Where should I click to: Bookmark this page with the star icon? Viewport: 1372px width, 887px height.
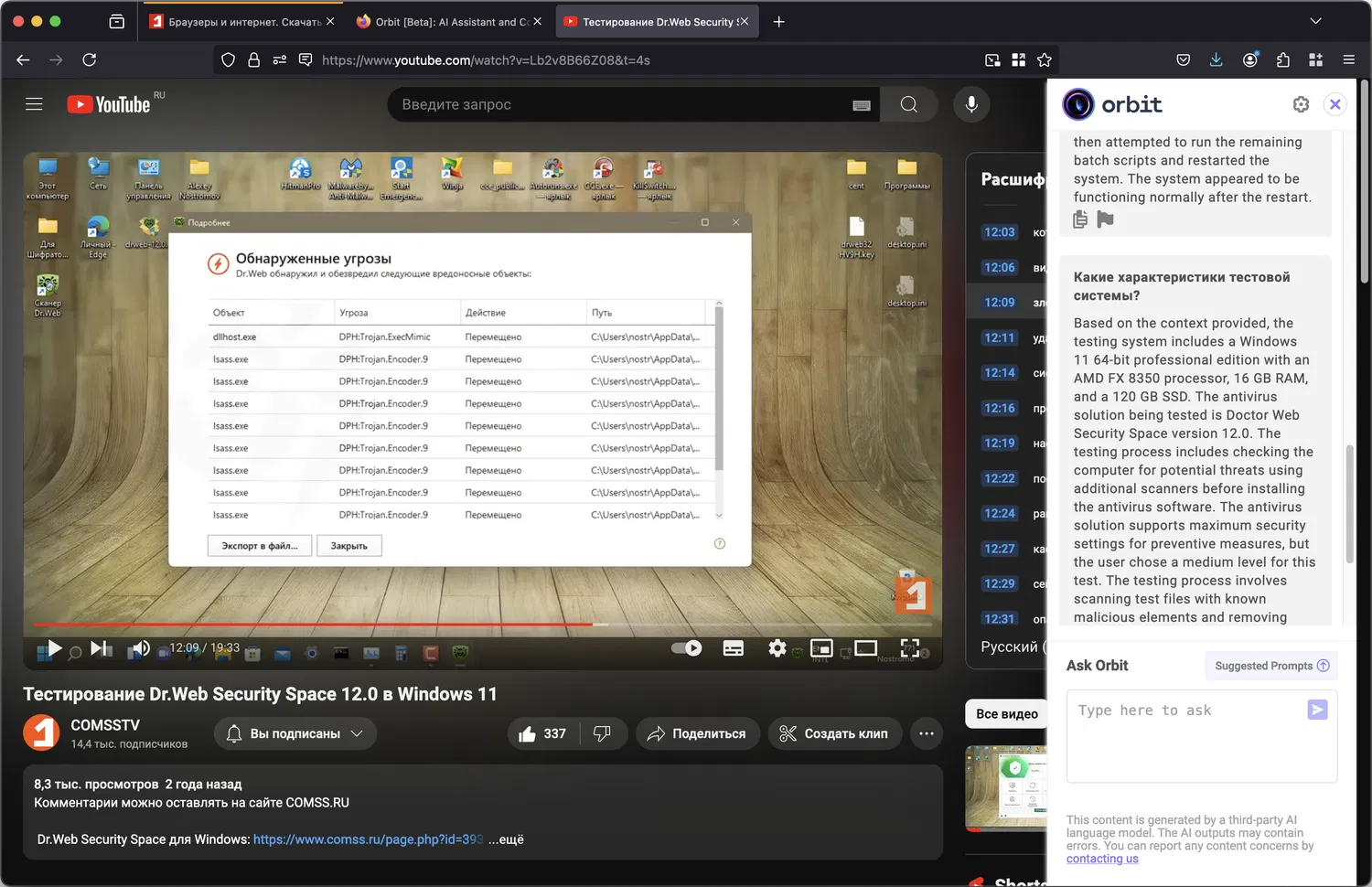pyautogui.click(x=1044, y=60)
